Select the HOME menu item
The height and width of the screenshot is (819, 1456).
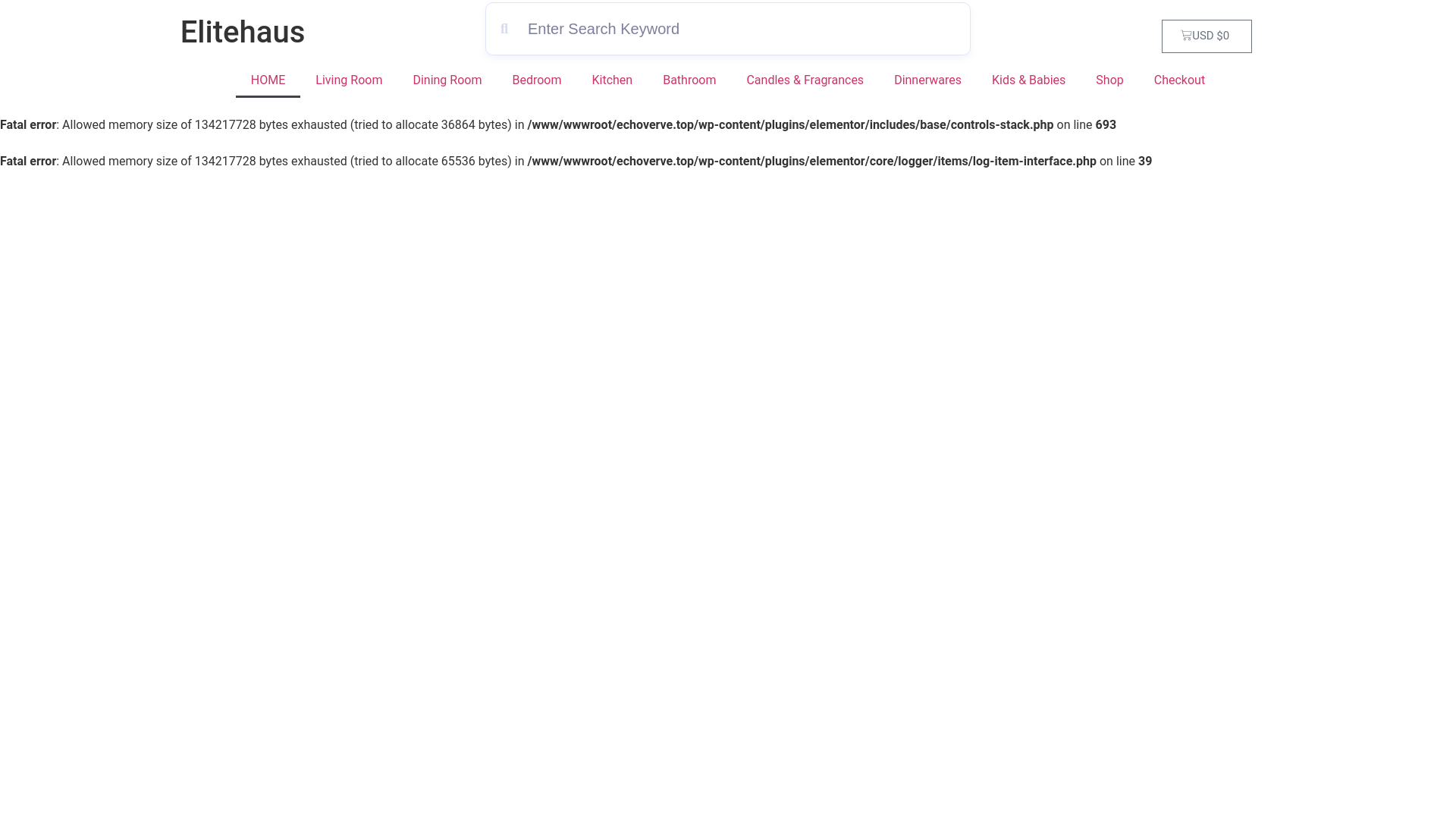(x=268, y=80)
